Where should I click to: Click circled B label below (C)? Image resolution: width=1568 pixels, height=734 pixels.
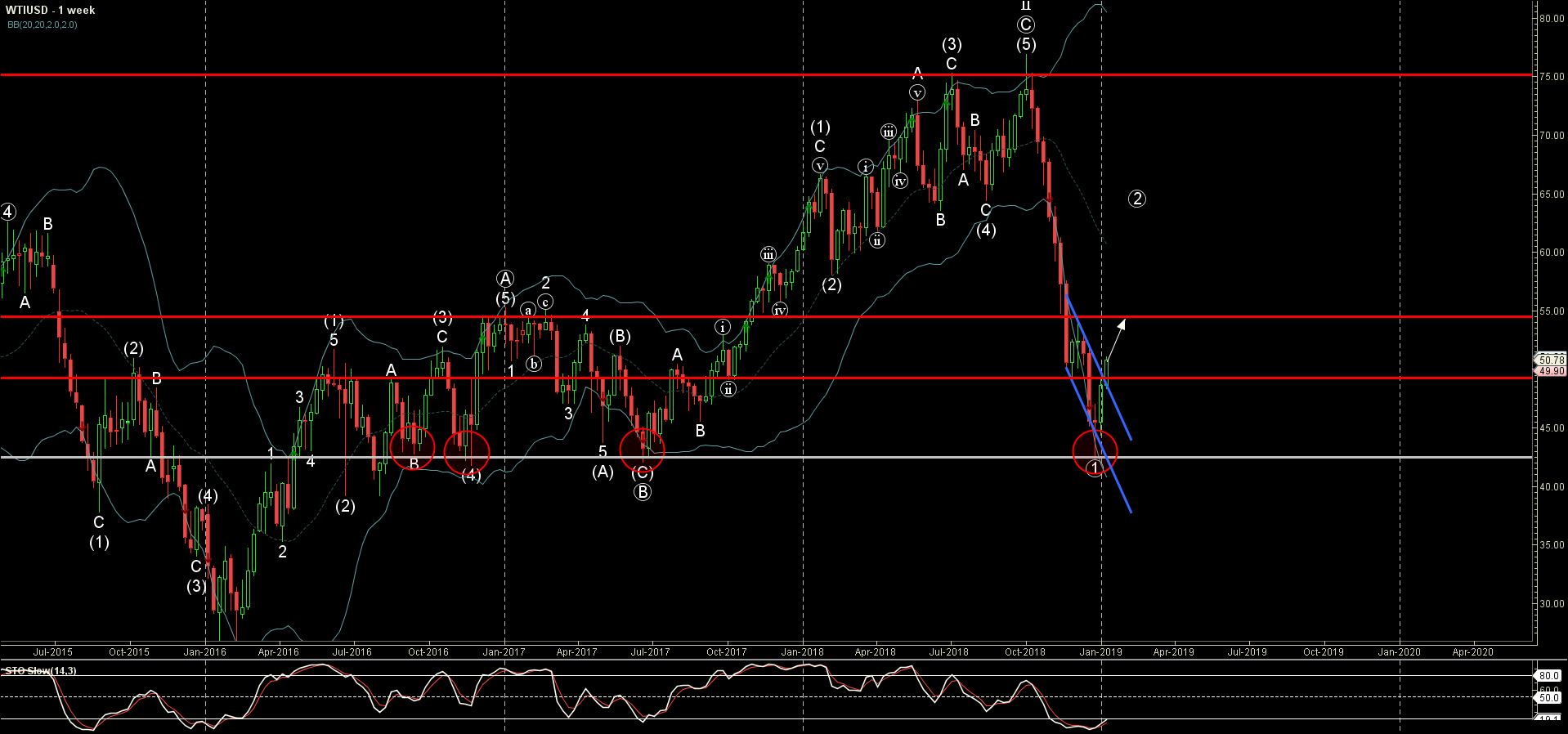click(x=643, y=492)
